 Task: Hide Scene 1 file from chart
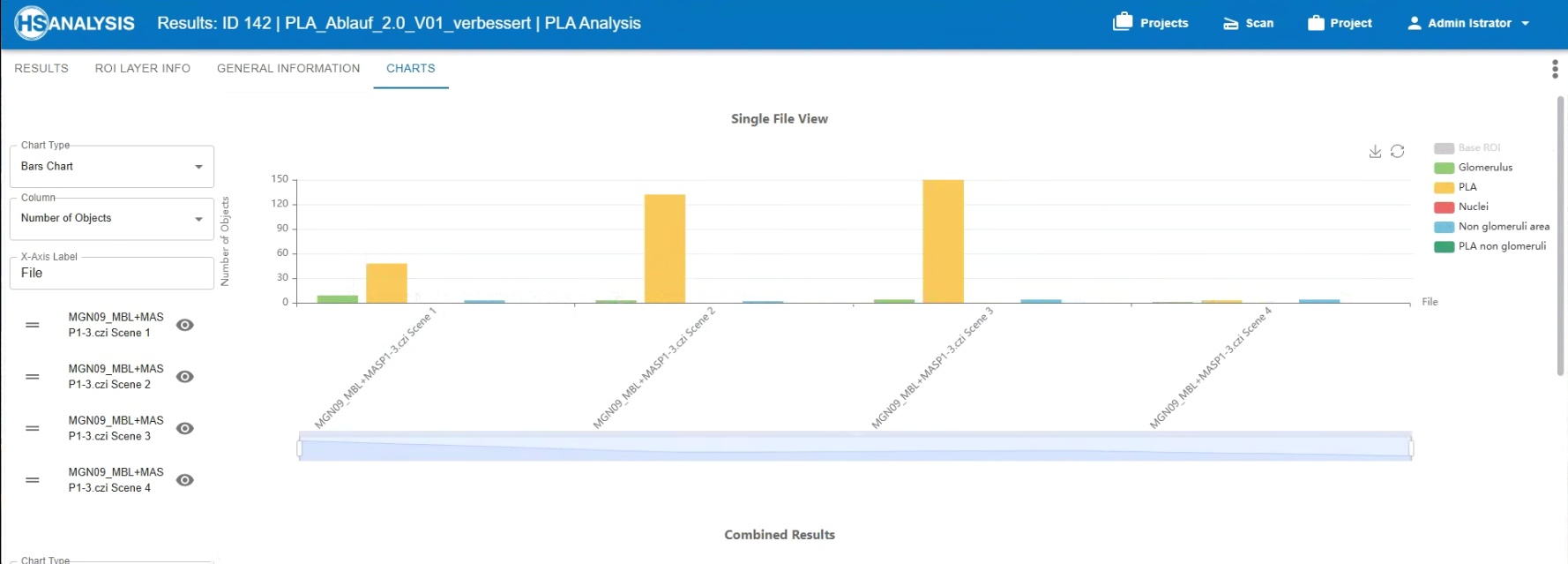point(185,326)
